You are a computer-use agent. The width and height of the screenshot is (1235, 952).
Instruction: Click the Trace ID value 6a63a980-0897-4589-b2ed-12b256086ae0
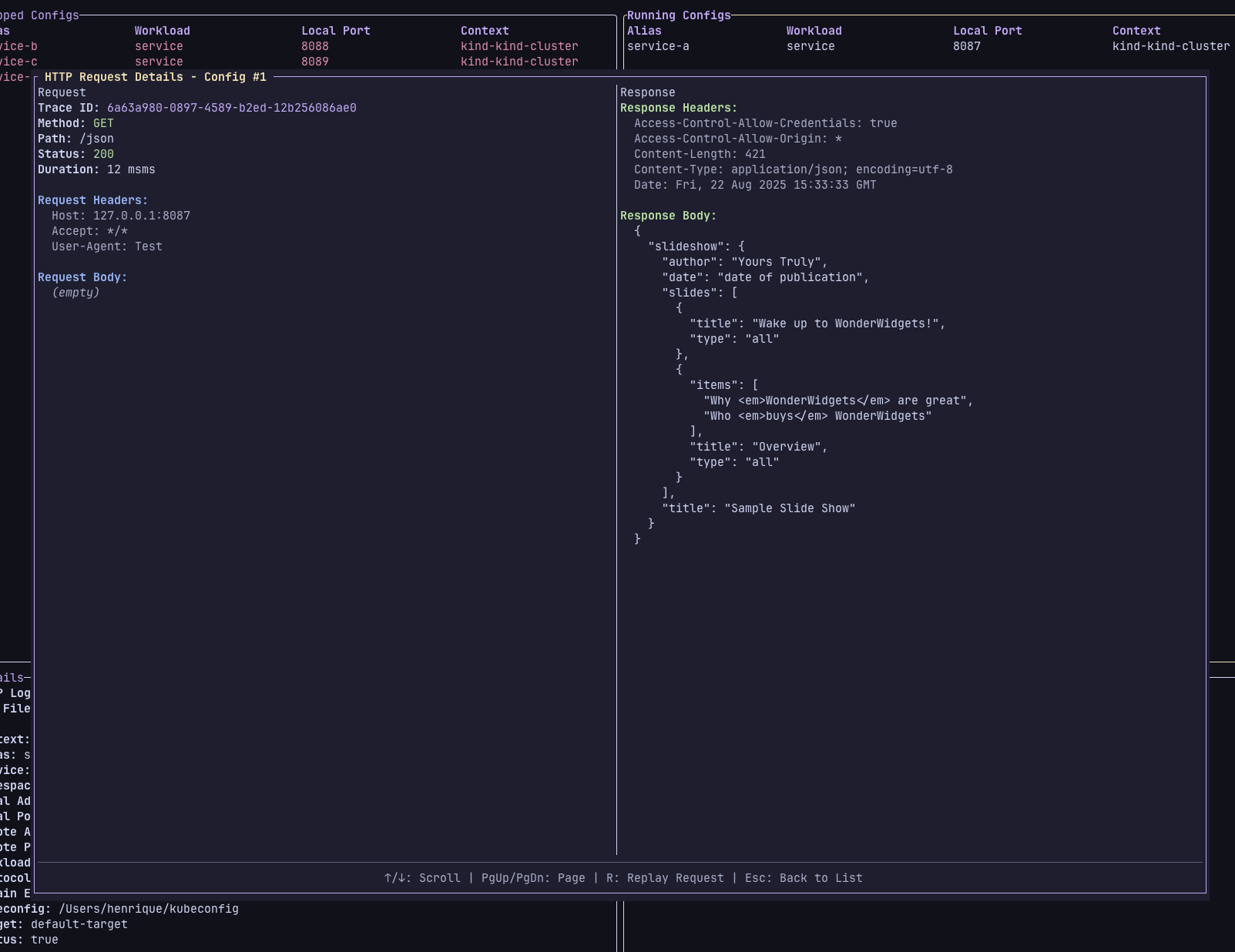coord(231,108)
